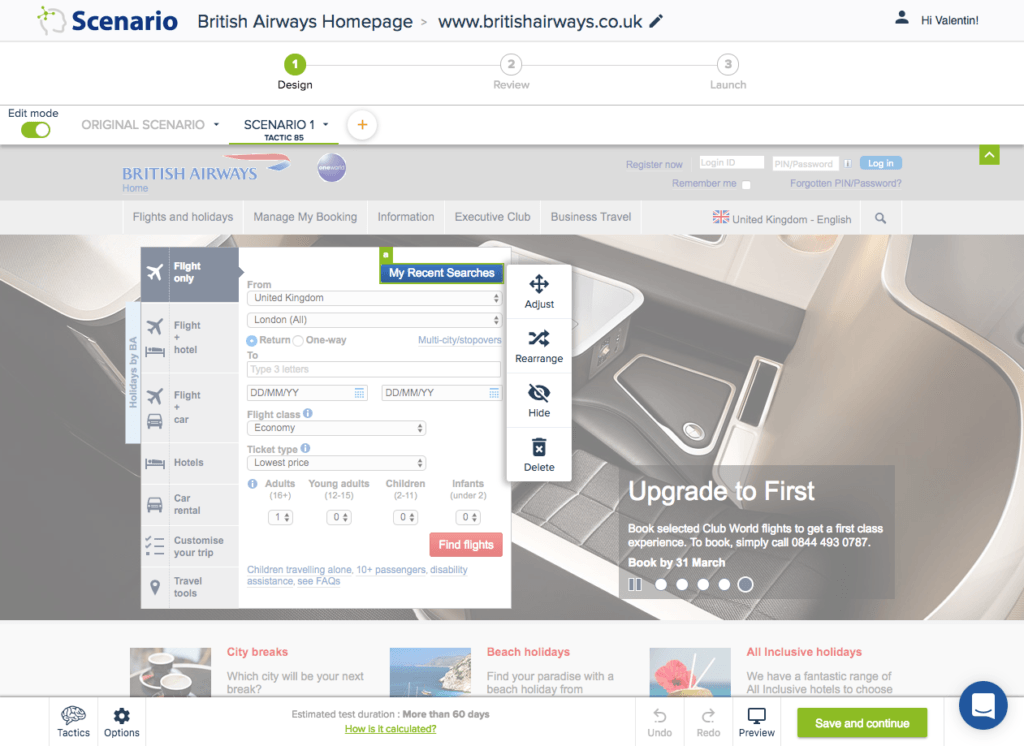Viewport: 1024px width, 746px height.
Task: Click the Find flights button
Action: pos(466,545)
